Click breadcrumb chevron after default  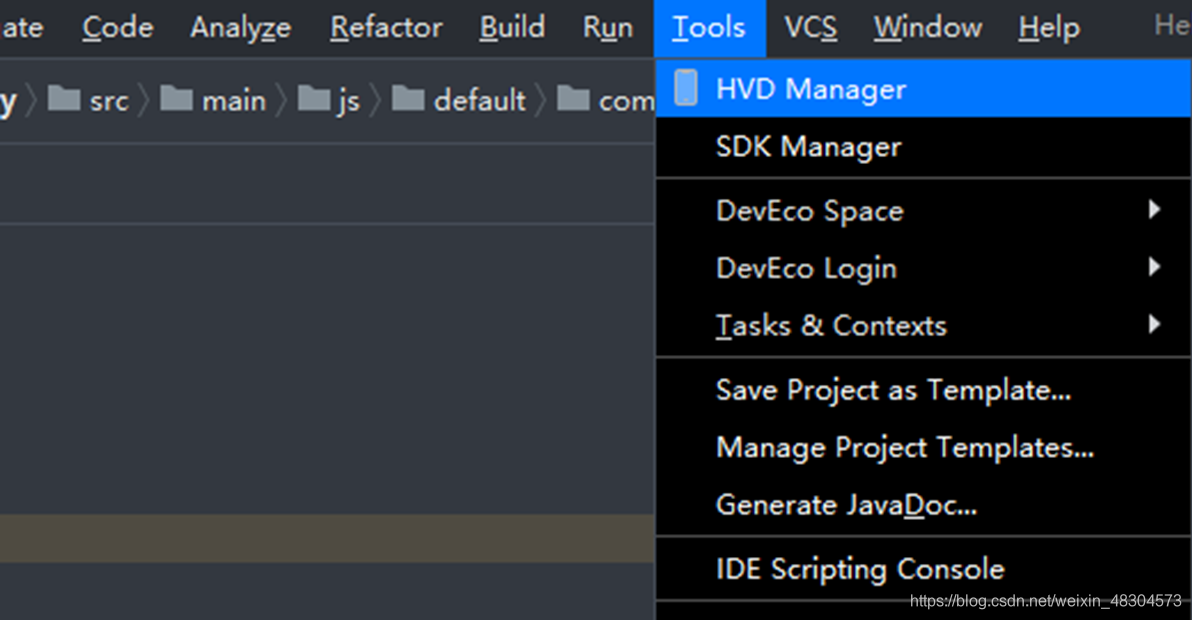point(541,100)
